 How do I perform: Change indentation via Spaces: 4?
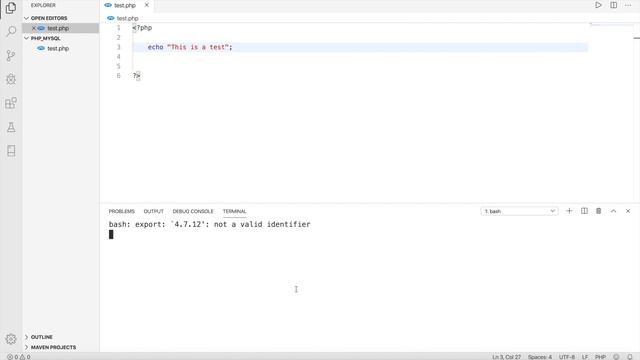click(x=540, y=357)
